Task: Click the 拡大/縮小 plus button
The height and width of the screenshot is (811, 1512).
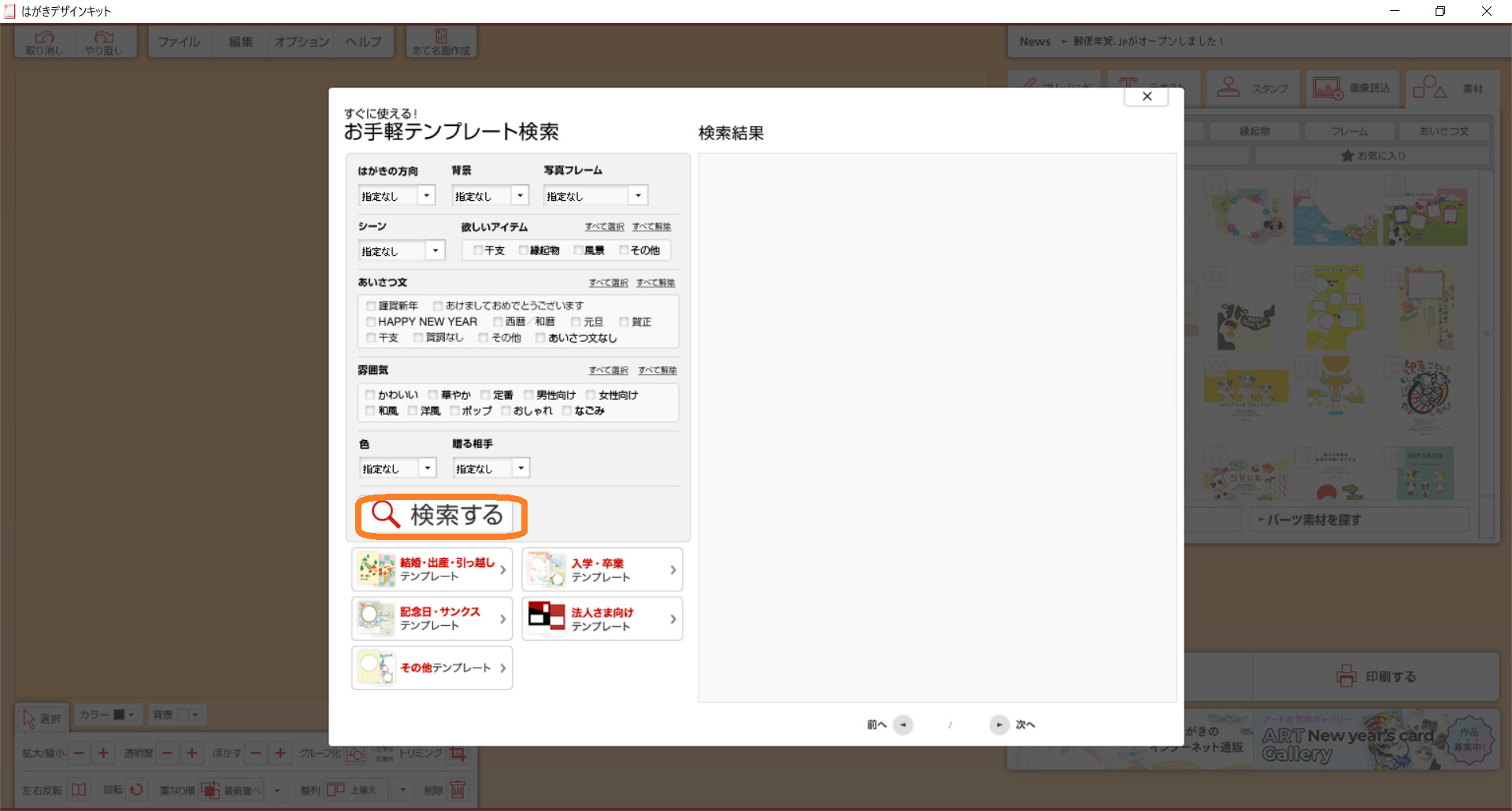Action: 103,754
